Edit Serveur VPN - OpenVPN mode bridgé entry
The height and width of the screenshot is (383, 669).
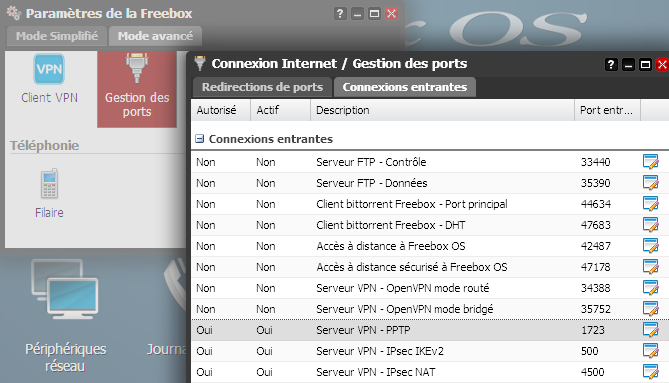pos(651,309)
